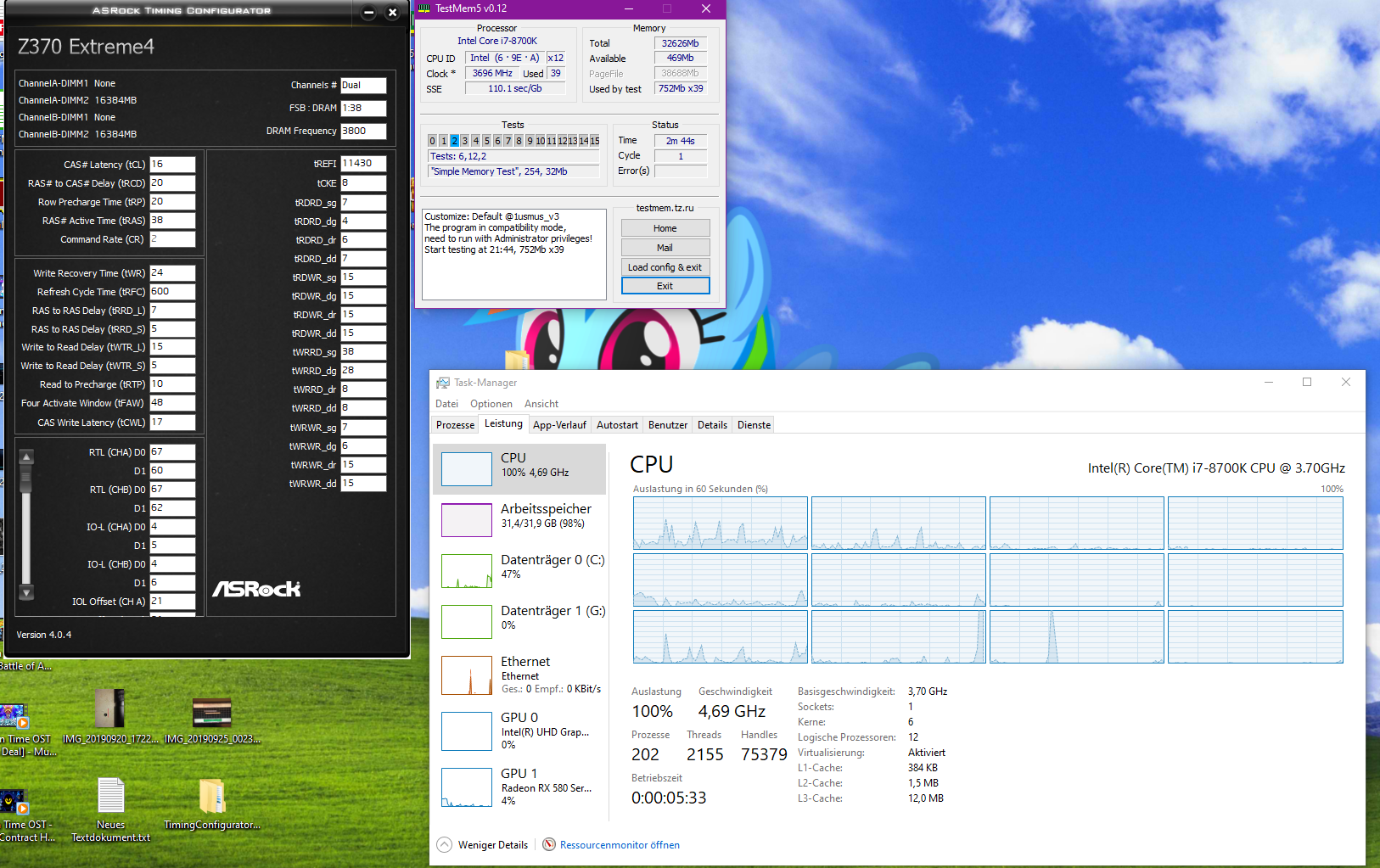Open the Ressourcenmonitor öffnen link
1380x868 pixels.
coord(620,845)
